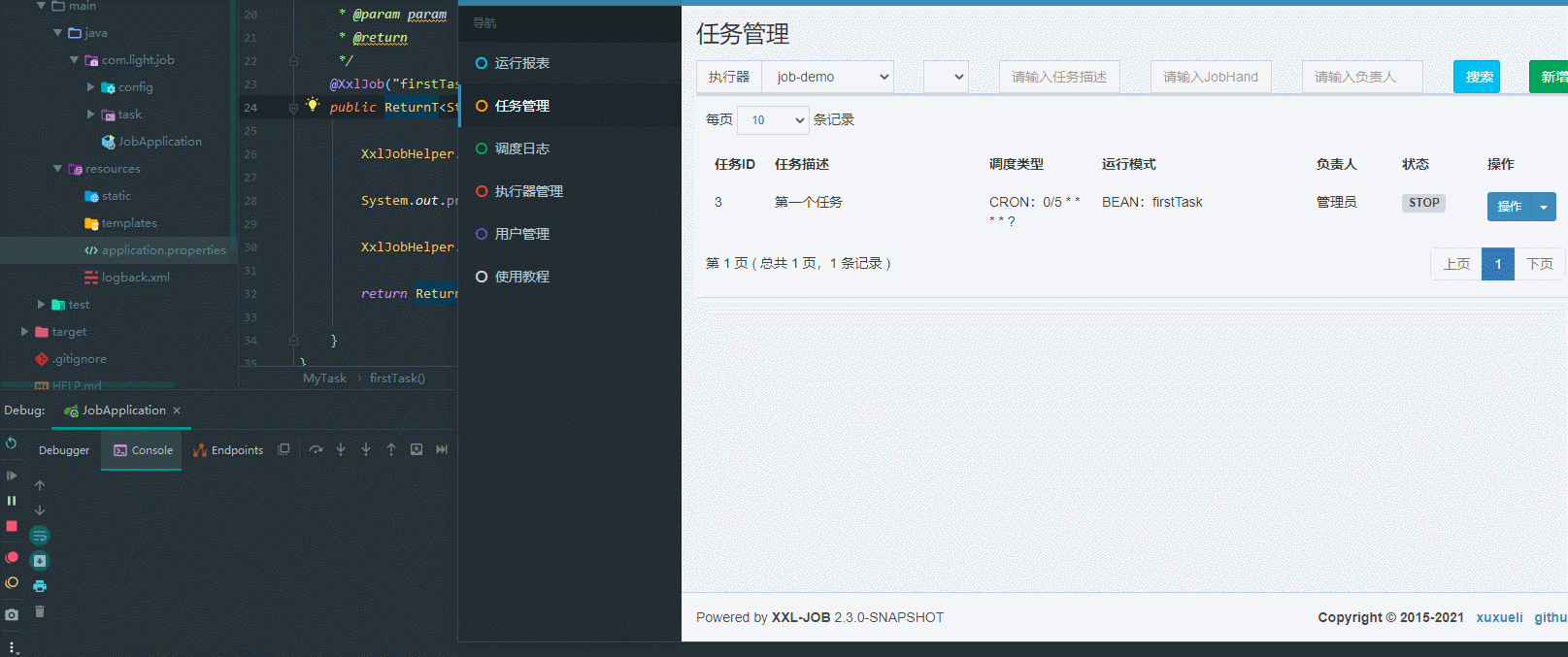Print console output with printer icon
Image resolution: width=1568 pixels, height=657 pixels.
(40, 586)
